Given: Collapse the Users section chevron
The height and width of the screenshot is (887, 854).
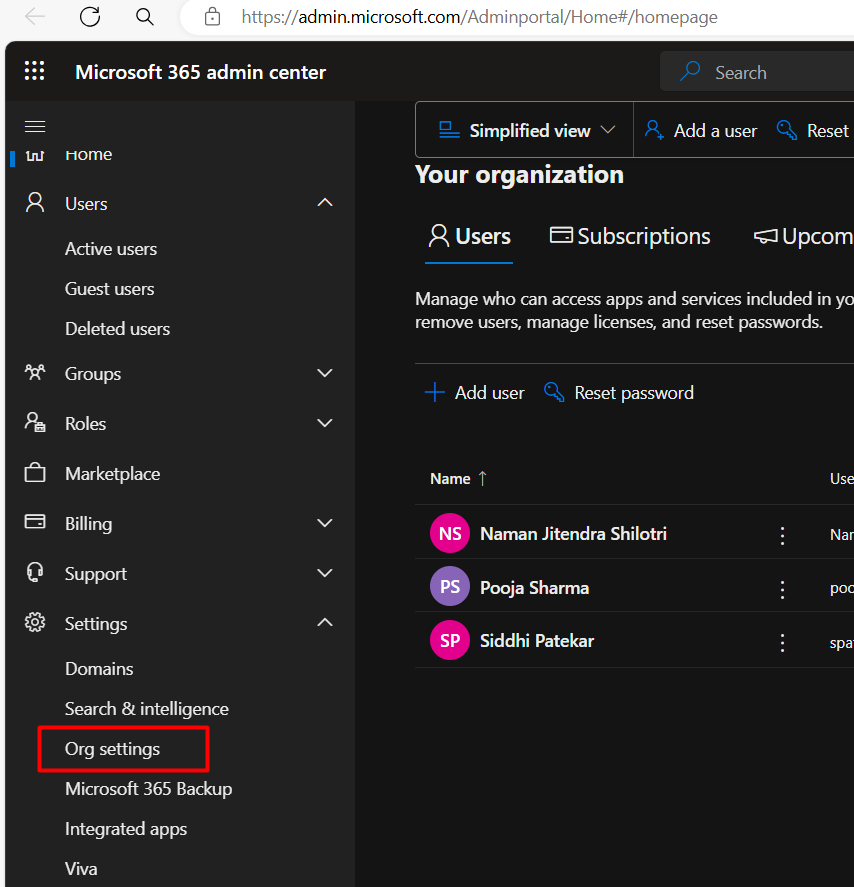Looking at the screenshot, I should coord(325,203).
